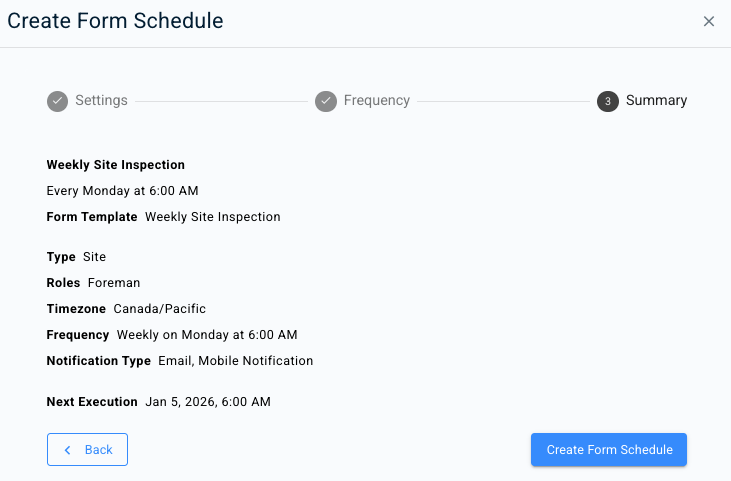
Task: Click the Settings step checkmark icon
Action: (57, 101)
